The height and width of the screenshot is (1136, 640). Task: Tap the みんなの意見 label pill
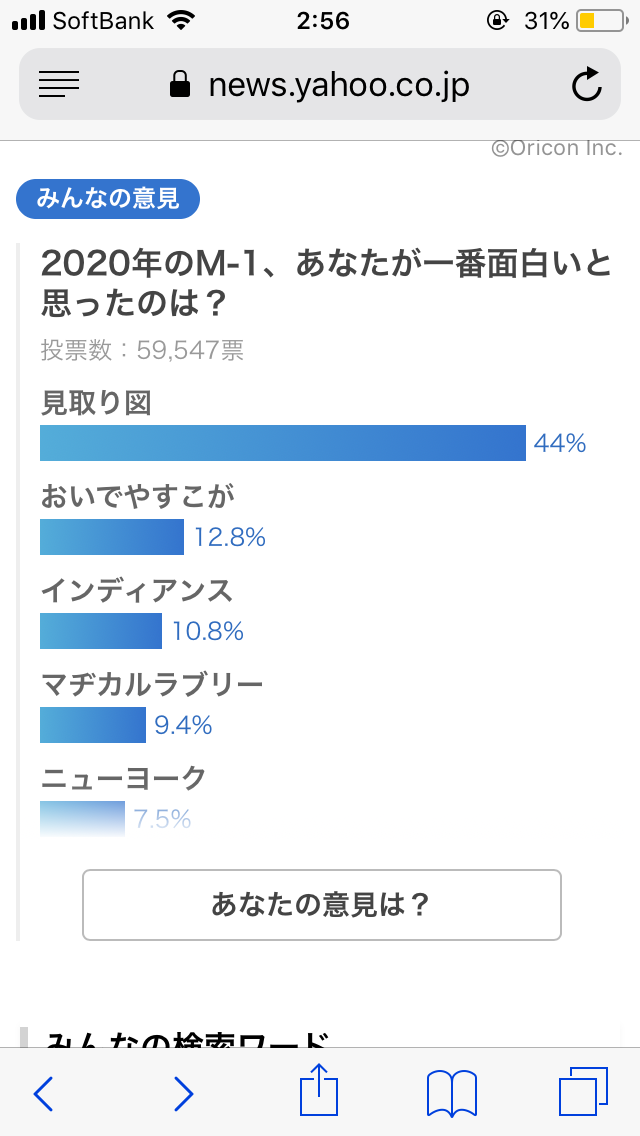[x=108, y=199]
